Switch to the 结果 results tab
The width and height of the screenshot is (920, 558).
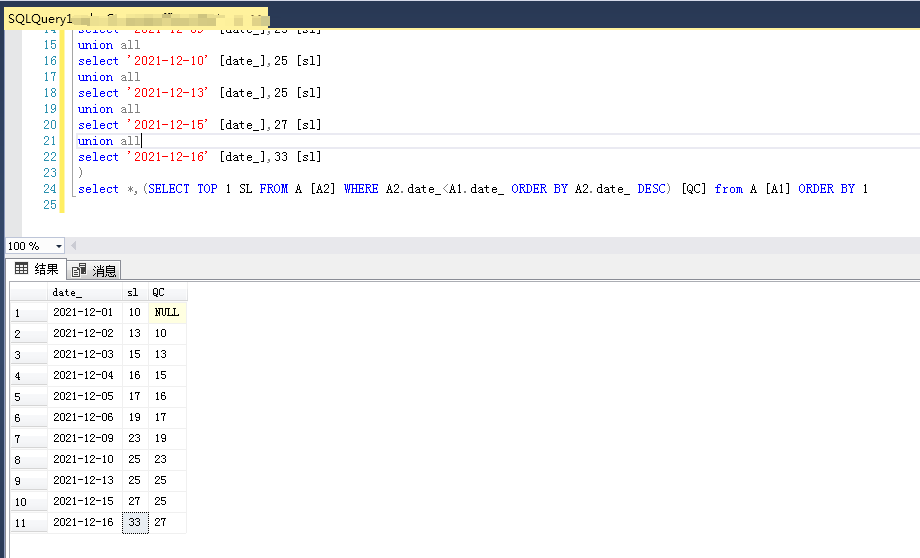[x=36, y=269]
